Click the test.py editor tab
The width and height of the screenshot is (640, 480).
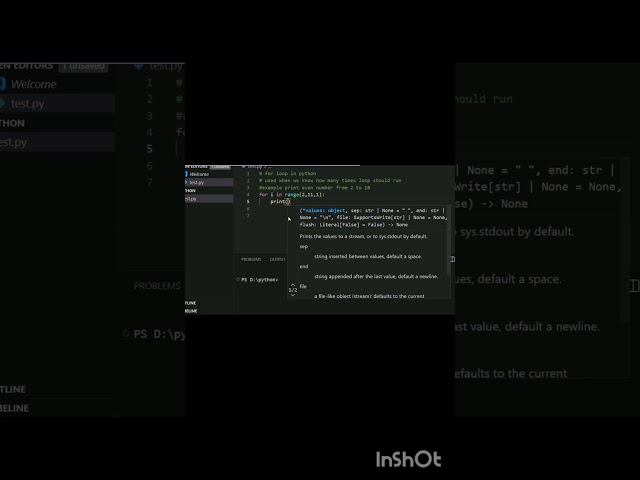158,66
